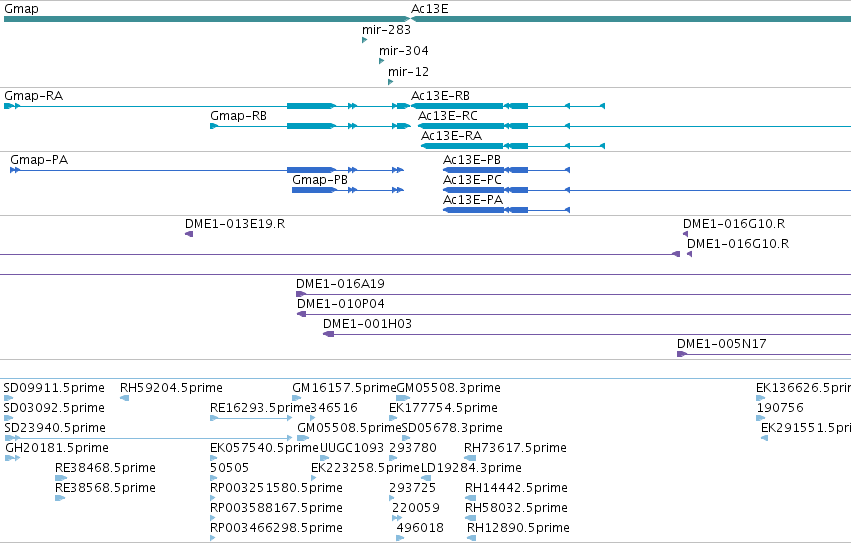Click the mir-283 arrow glyph

pos(364,40)
